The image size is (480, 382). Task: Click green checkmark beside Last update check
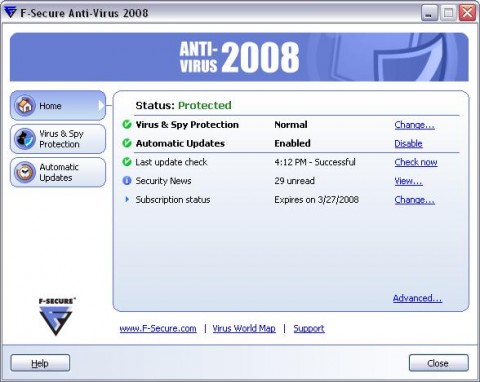(x=127, y=162)
